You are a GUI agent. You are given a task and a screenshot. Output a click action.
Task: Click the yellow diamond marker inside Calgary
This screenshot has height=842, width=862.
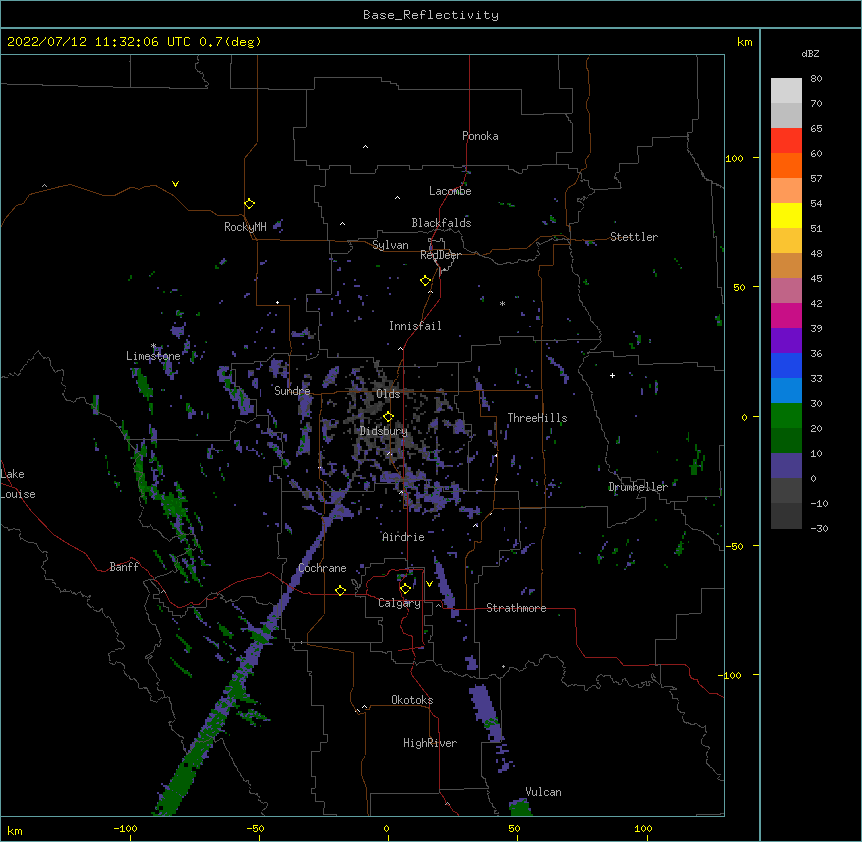(x=405, y=589)
